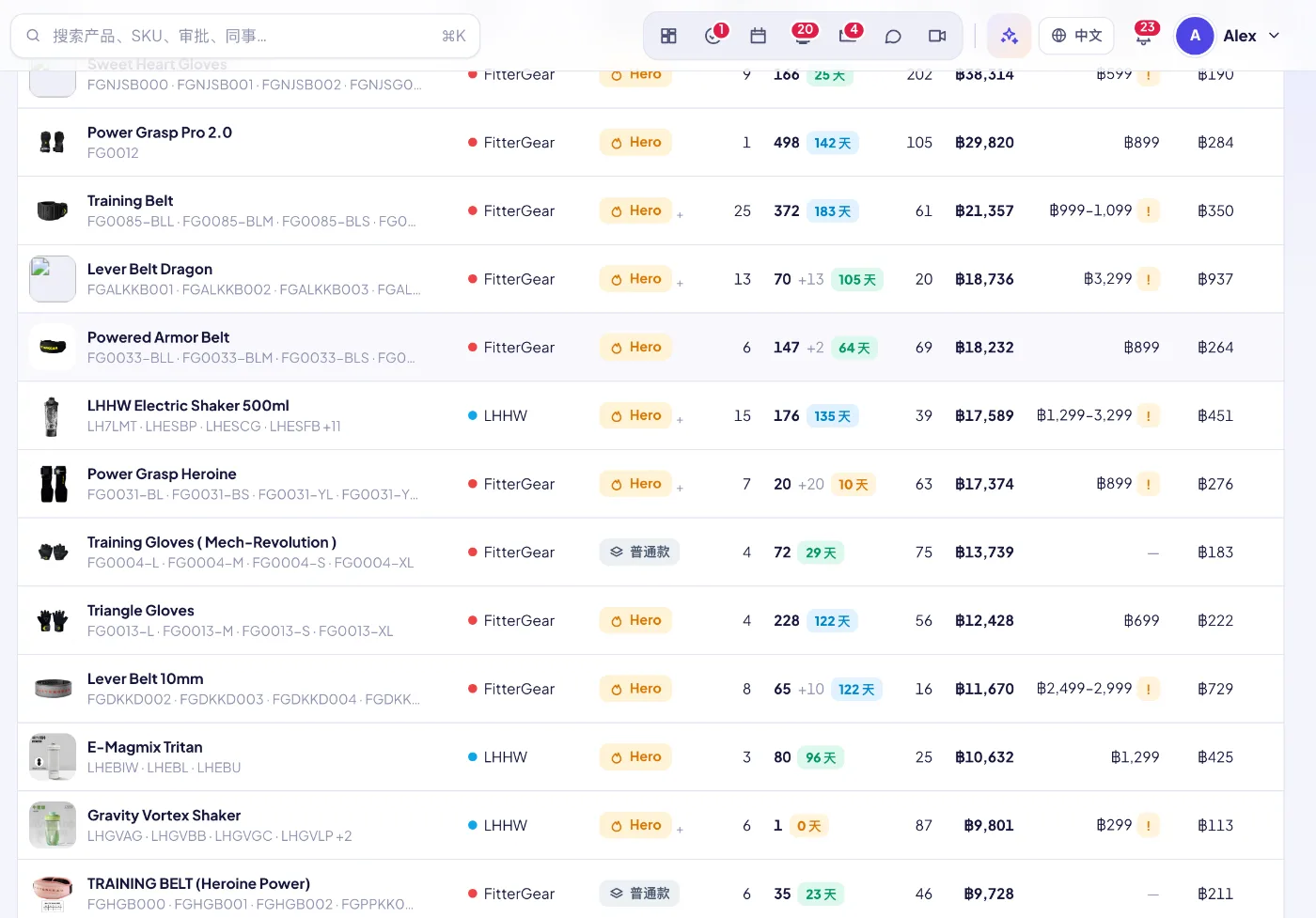The image size is (1316, 918).
Task: Focus the product search field
Action: (245, 36)
